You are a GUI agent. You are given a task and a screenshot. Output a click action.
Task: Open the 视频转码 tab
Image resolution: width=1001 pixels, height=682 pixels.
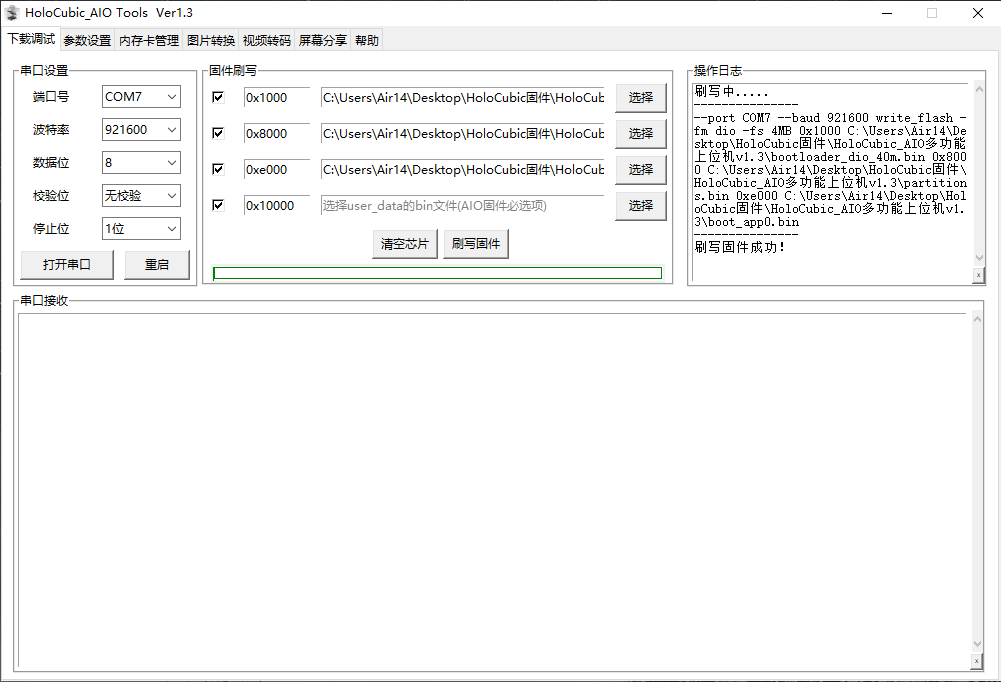click(266, 40)
